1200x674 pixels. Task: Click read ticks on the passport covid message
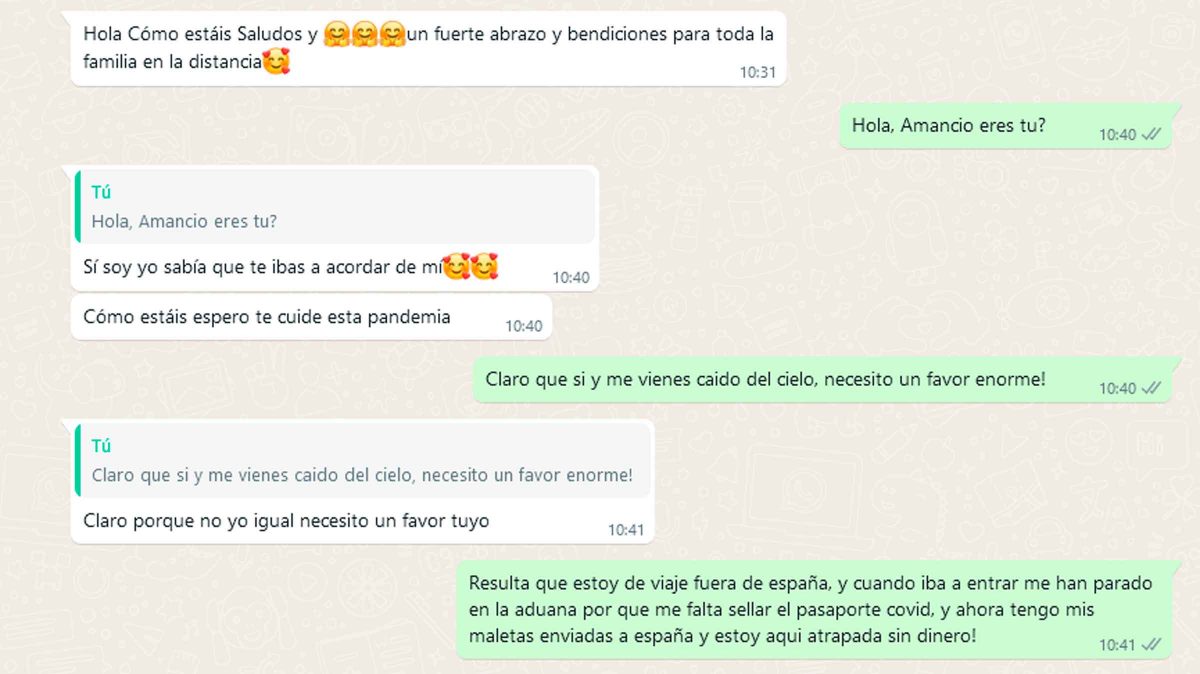pos(1151,645)
